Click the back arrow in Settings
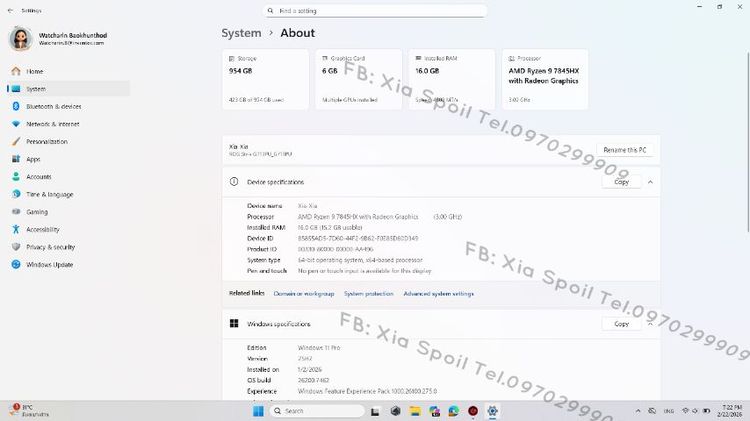 pos(11,11)
